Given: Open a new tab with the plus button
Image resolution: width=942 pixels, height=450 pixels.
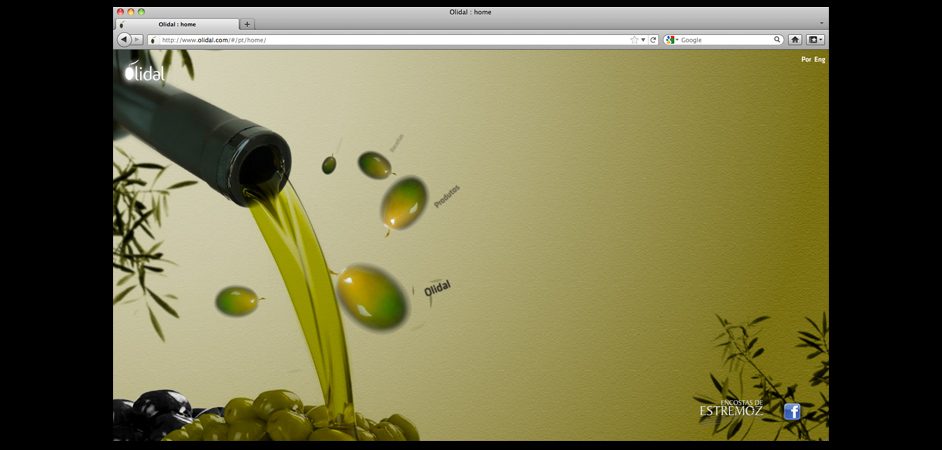Looking at the screenshot, I should point(247,24).
